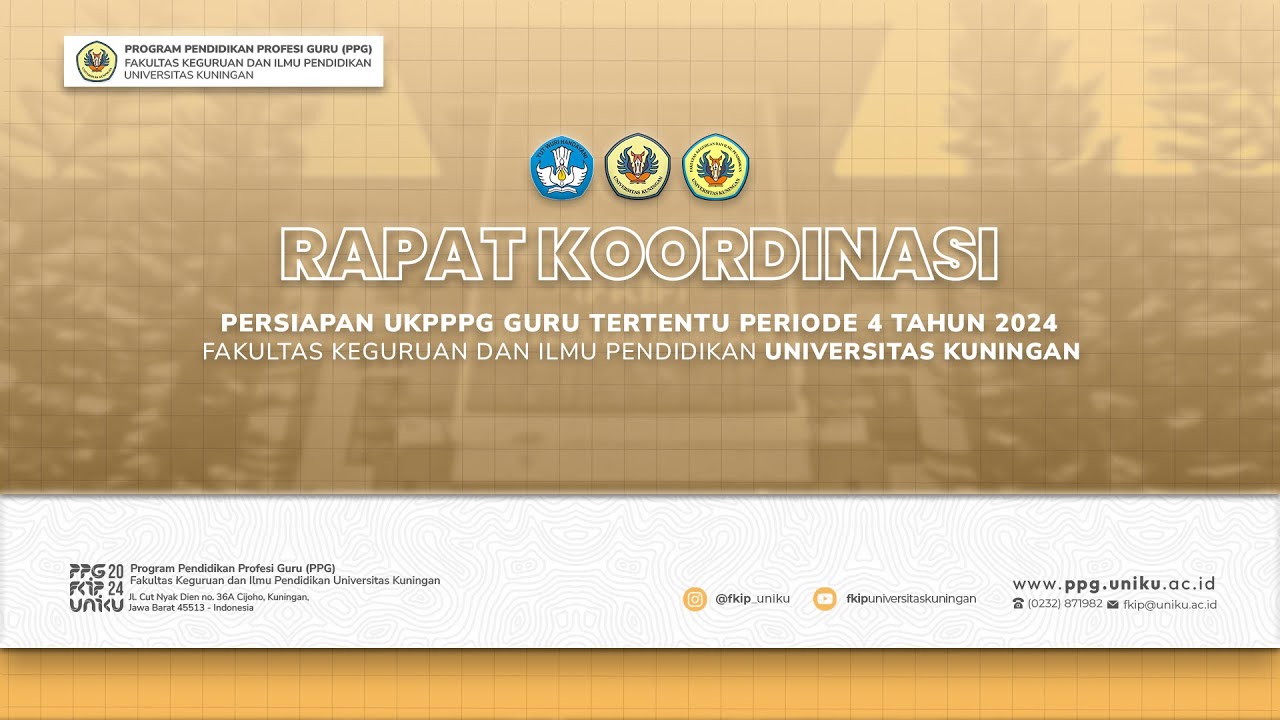Click the teal-bordered FKIP emblem
This screenshot has height=720, width=1280.
pos(716,167)
